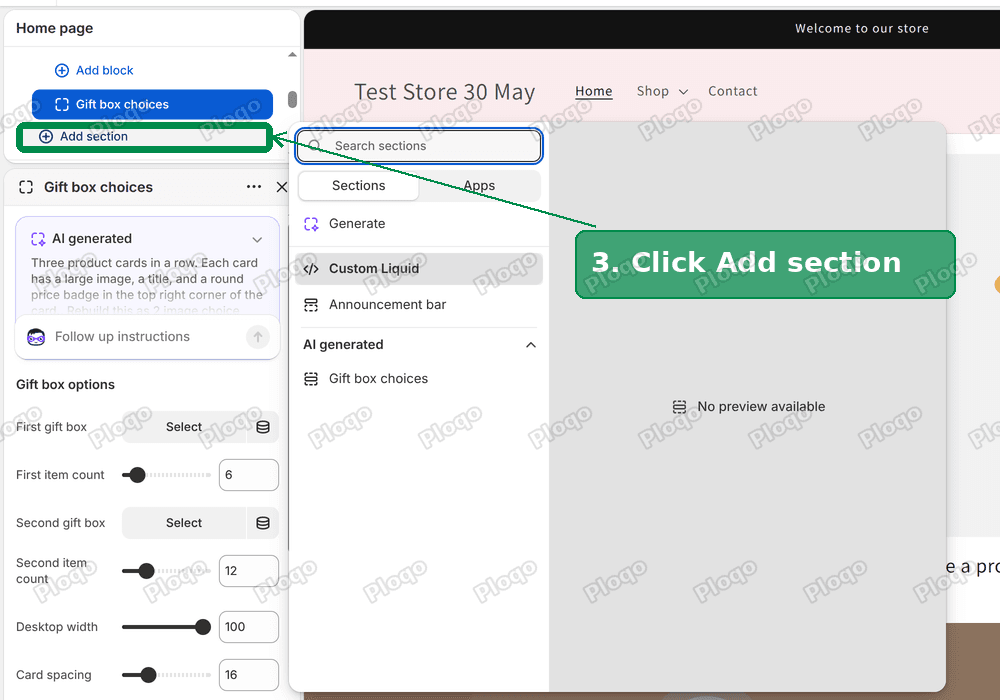This screenshot has width=1000, height=700.
Task: Click the Desktop width value field
Action: pos(249,627)
